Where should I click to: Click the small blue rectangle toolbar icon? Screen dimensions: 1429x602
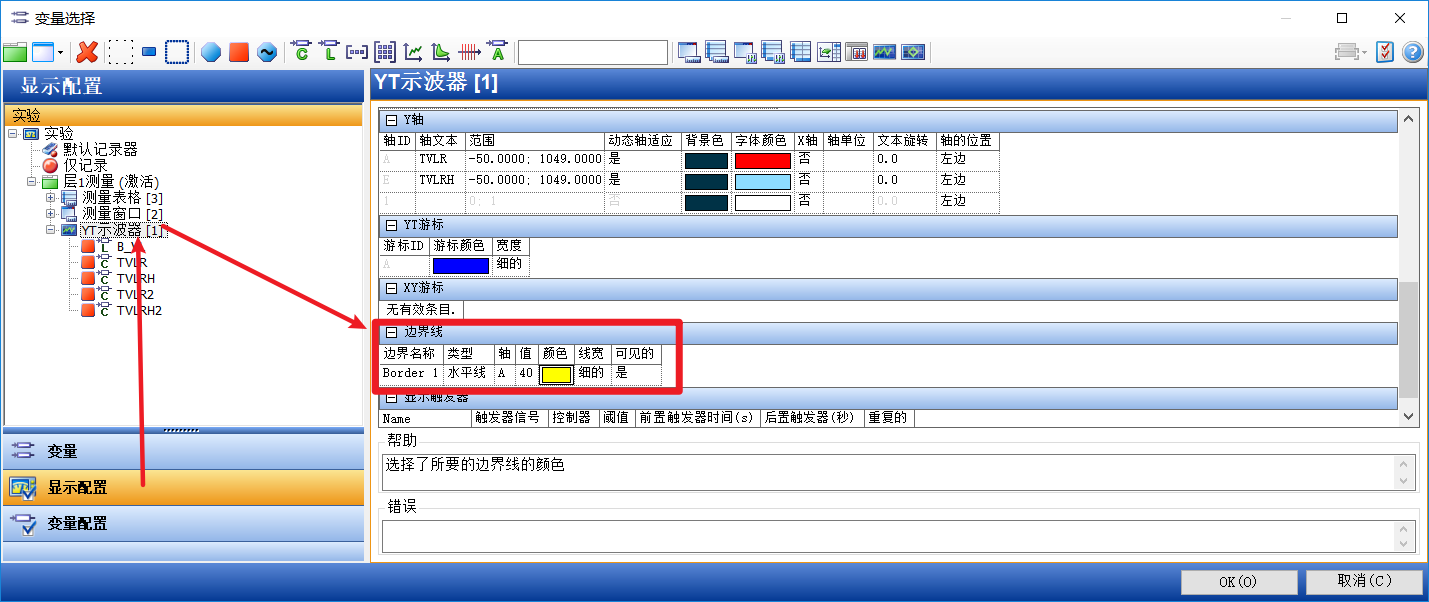click(149, 52)
